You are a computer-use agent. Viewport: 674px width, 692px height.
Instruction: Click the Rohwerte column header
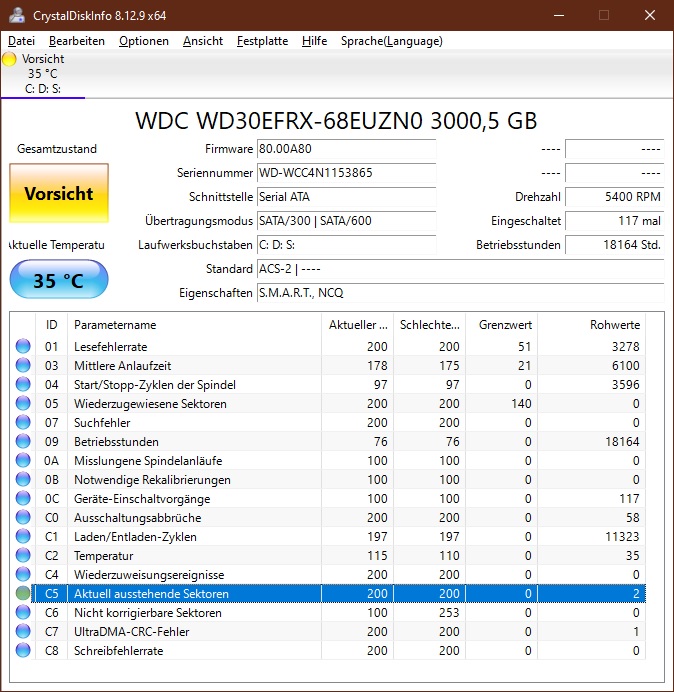(591, 325)
